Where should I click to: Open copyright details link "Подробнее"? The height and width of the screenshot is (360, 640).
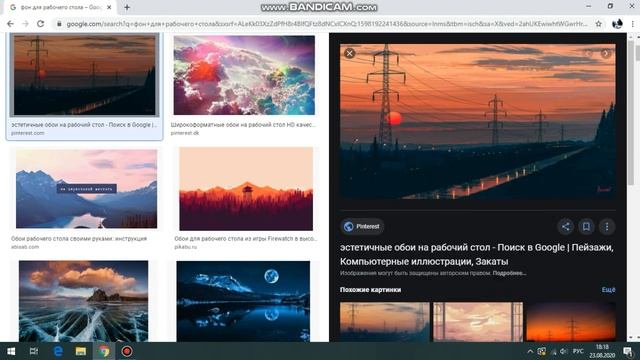(x=509, y=273)
